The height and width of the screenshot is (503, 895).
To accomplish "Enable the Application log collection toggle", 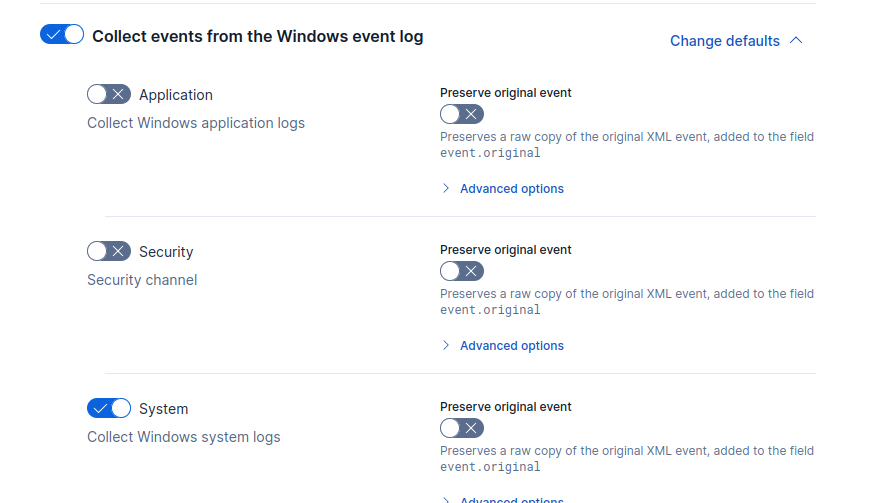I will point(109,94).
